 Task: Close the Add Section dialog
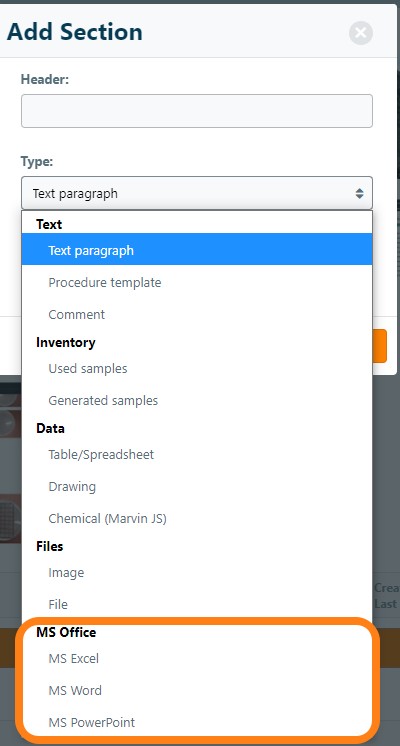coord(361,33)
